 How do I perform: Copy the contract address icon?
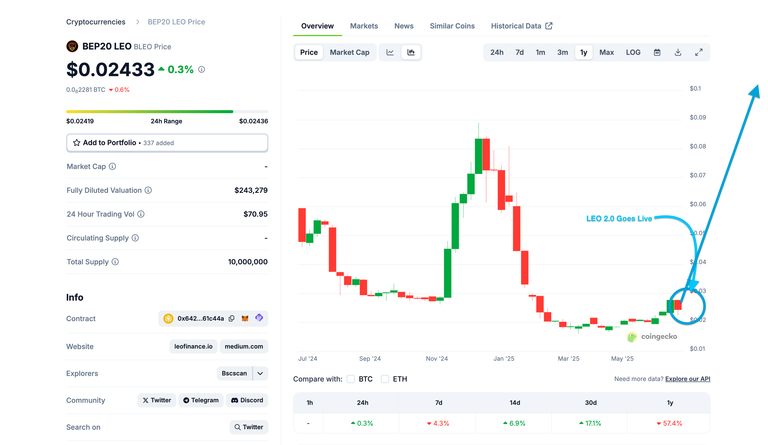(232, 319)
